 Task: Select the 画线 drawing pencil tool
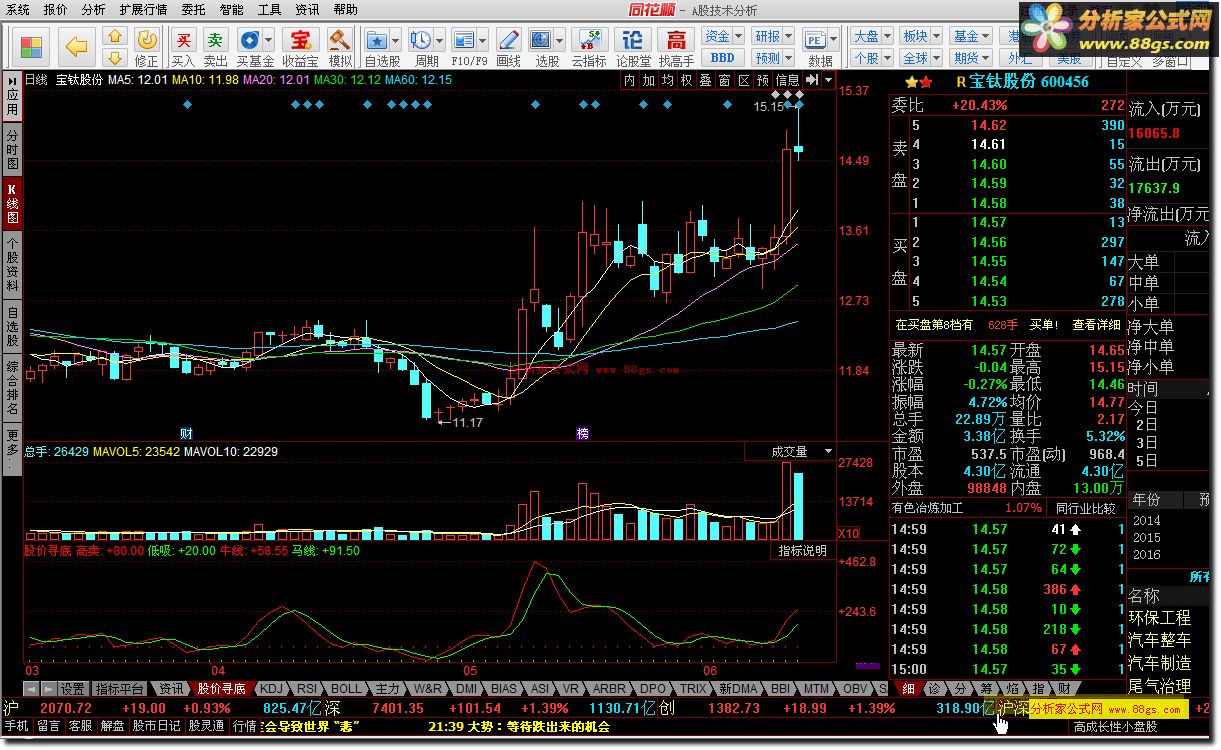508,40
